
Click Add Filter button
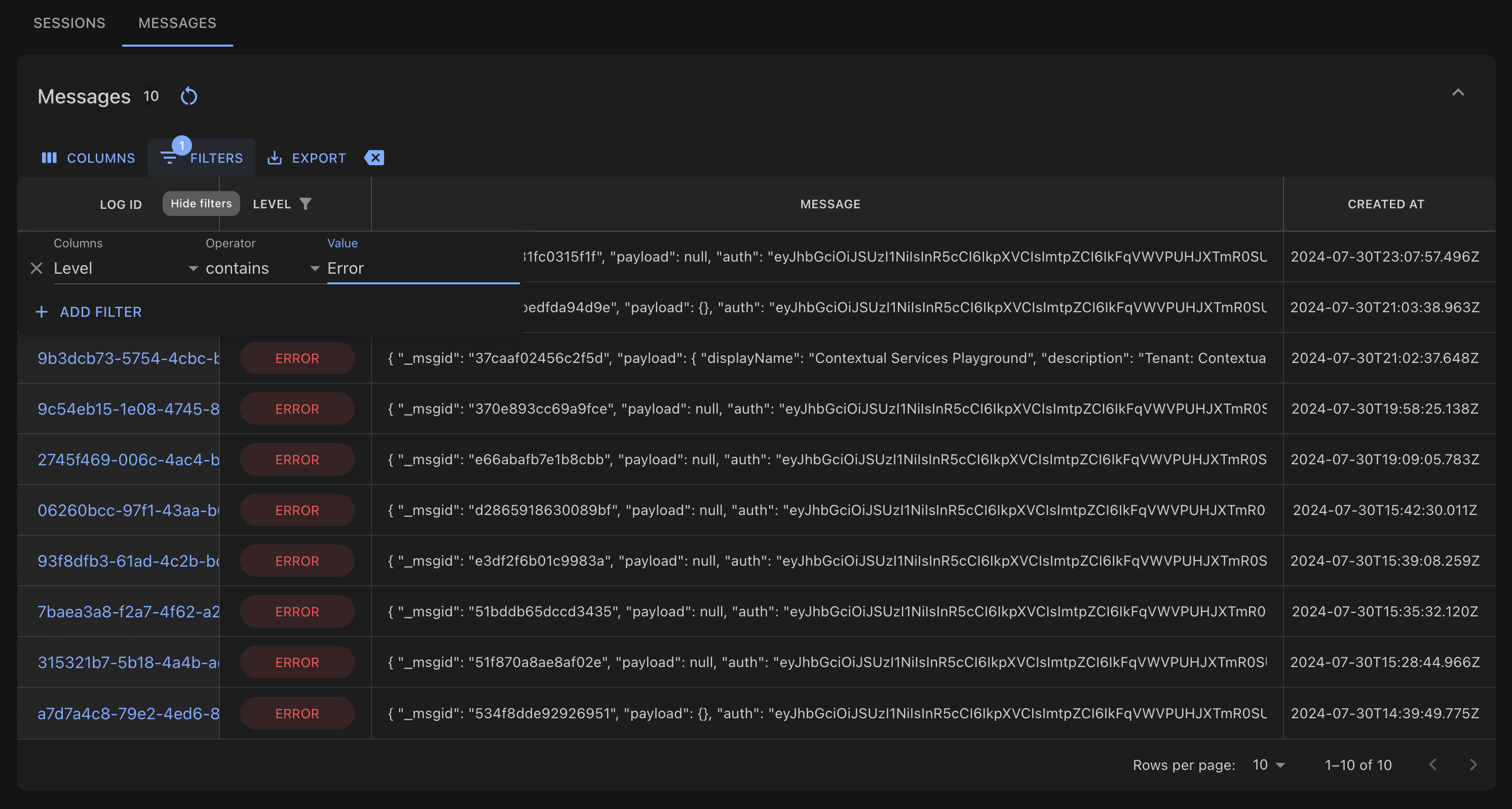[x=89, y=312]
